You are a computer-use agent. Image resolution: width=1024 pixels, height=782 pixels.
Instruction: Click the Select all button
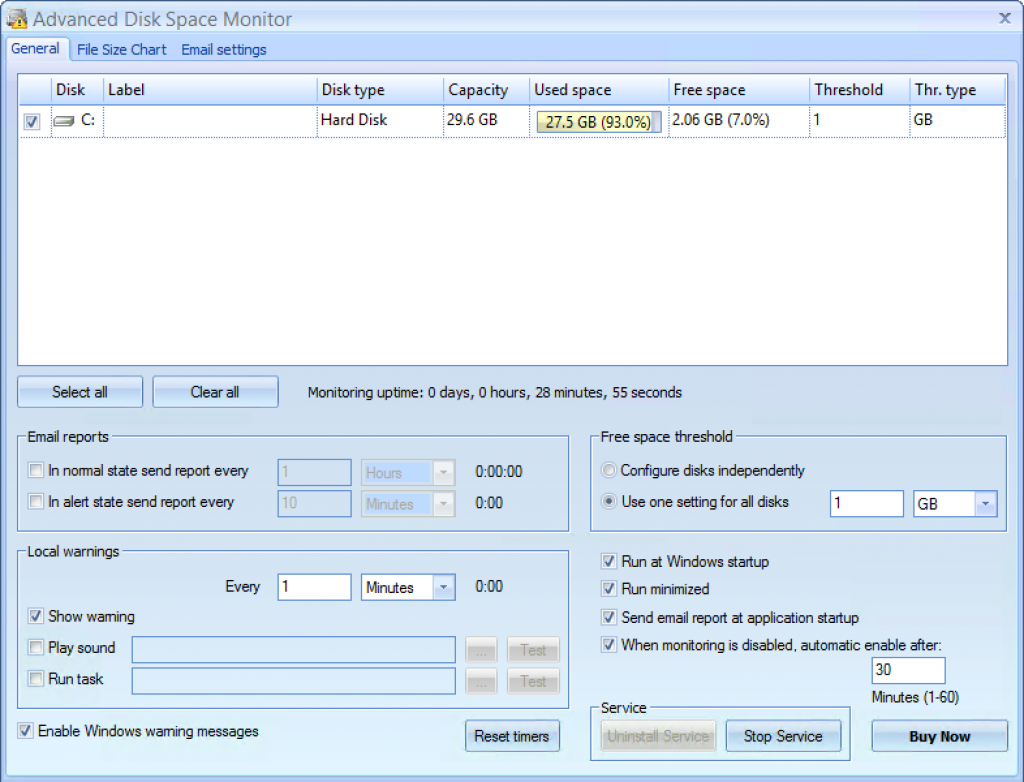(80, 392)
